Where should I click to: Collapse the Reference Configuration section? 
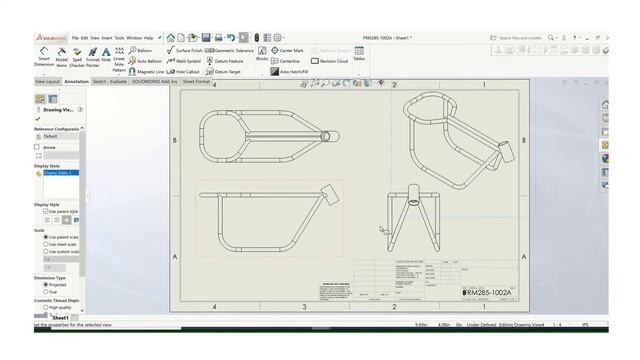point(82,129)
